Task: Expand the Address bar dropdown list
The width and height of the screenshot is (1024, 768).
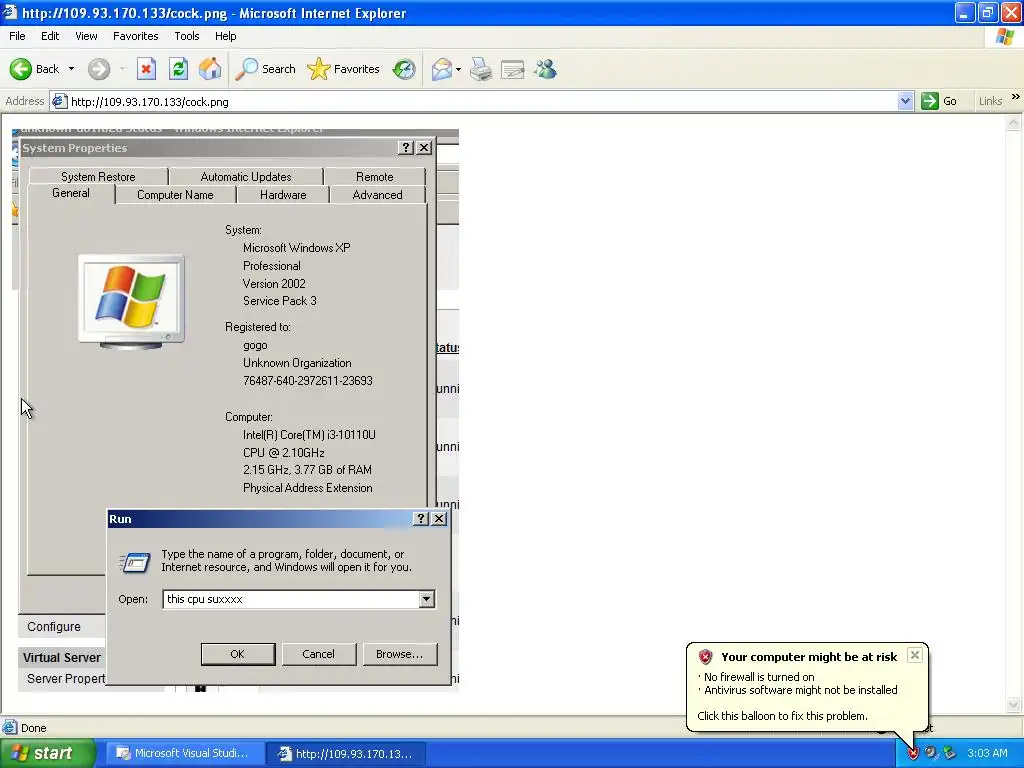Action: click(x=905, y=101)
